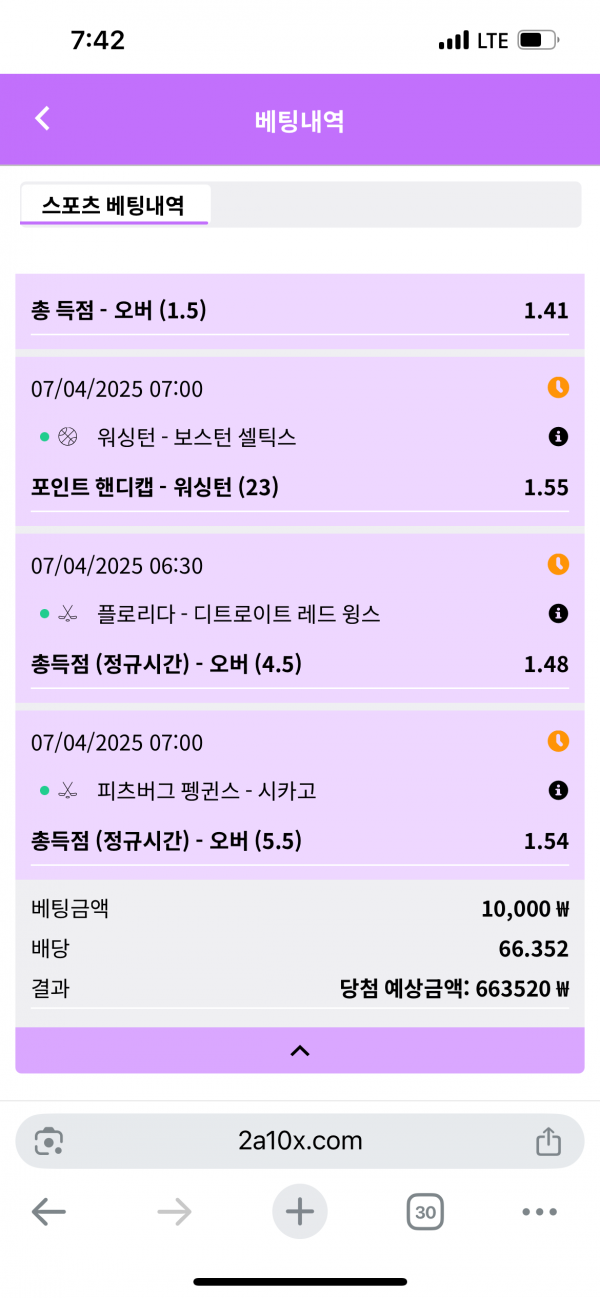Viewport: 600px width, 1298px height.
Task: Tap the reader icon in address bar
Action: 48,1141
